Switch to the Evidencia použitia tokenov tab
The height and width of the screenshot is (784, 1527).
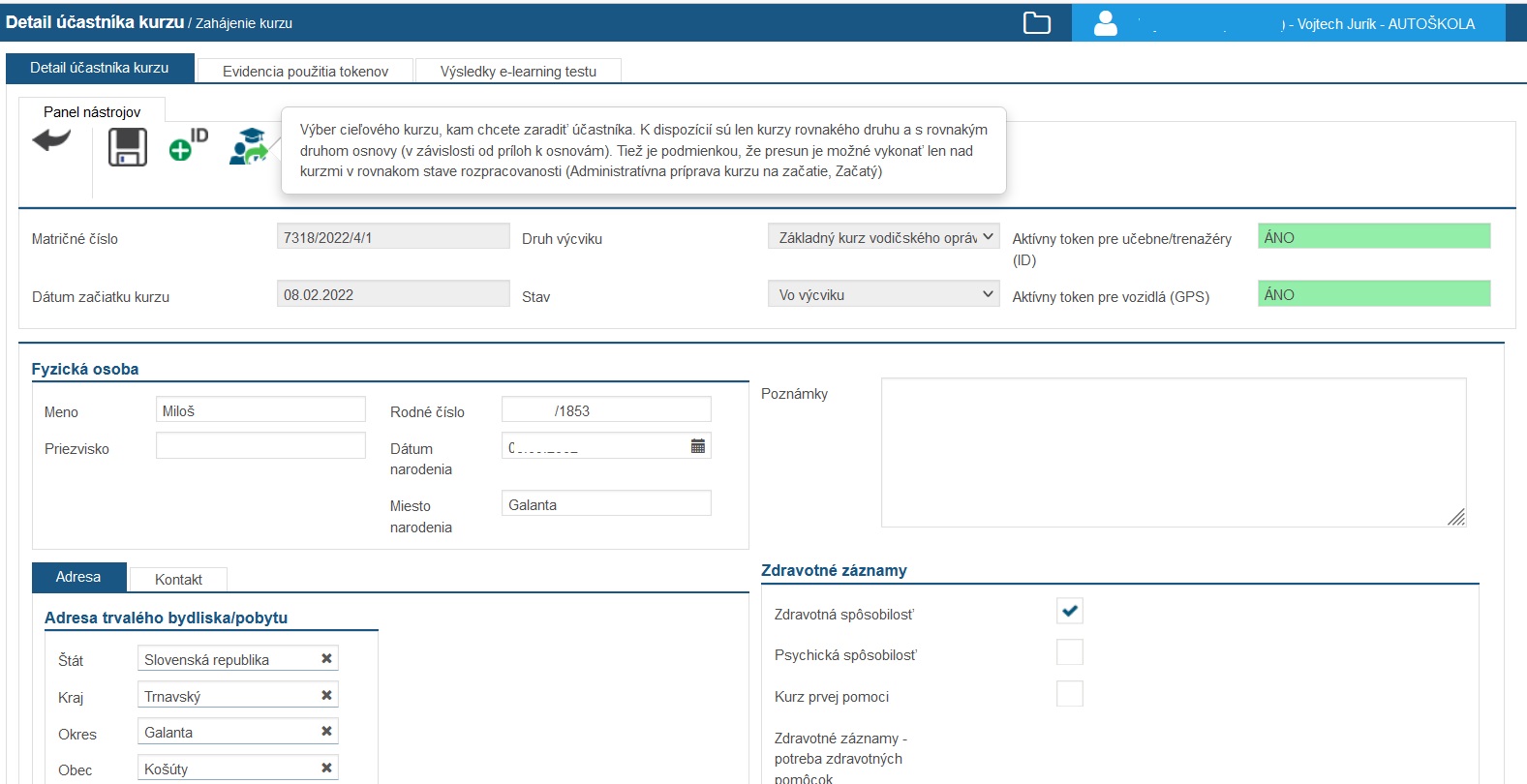click(305, 72)
